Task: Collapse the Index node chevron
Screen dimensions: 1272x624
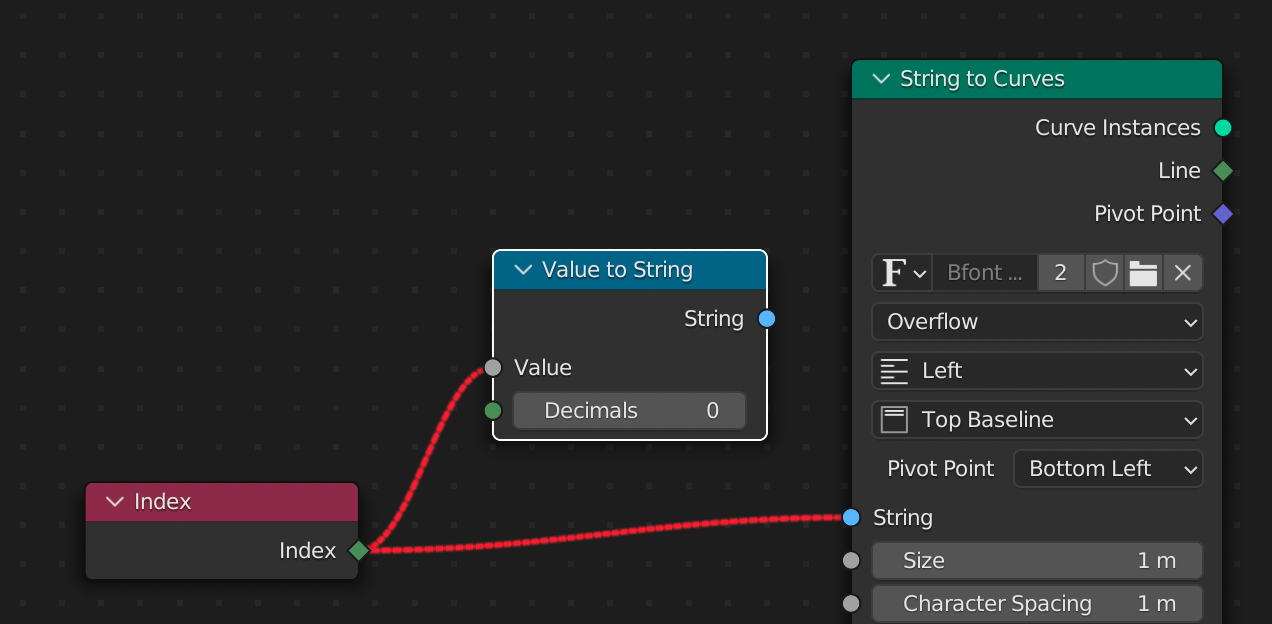Action: tap(115, 502)
